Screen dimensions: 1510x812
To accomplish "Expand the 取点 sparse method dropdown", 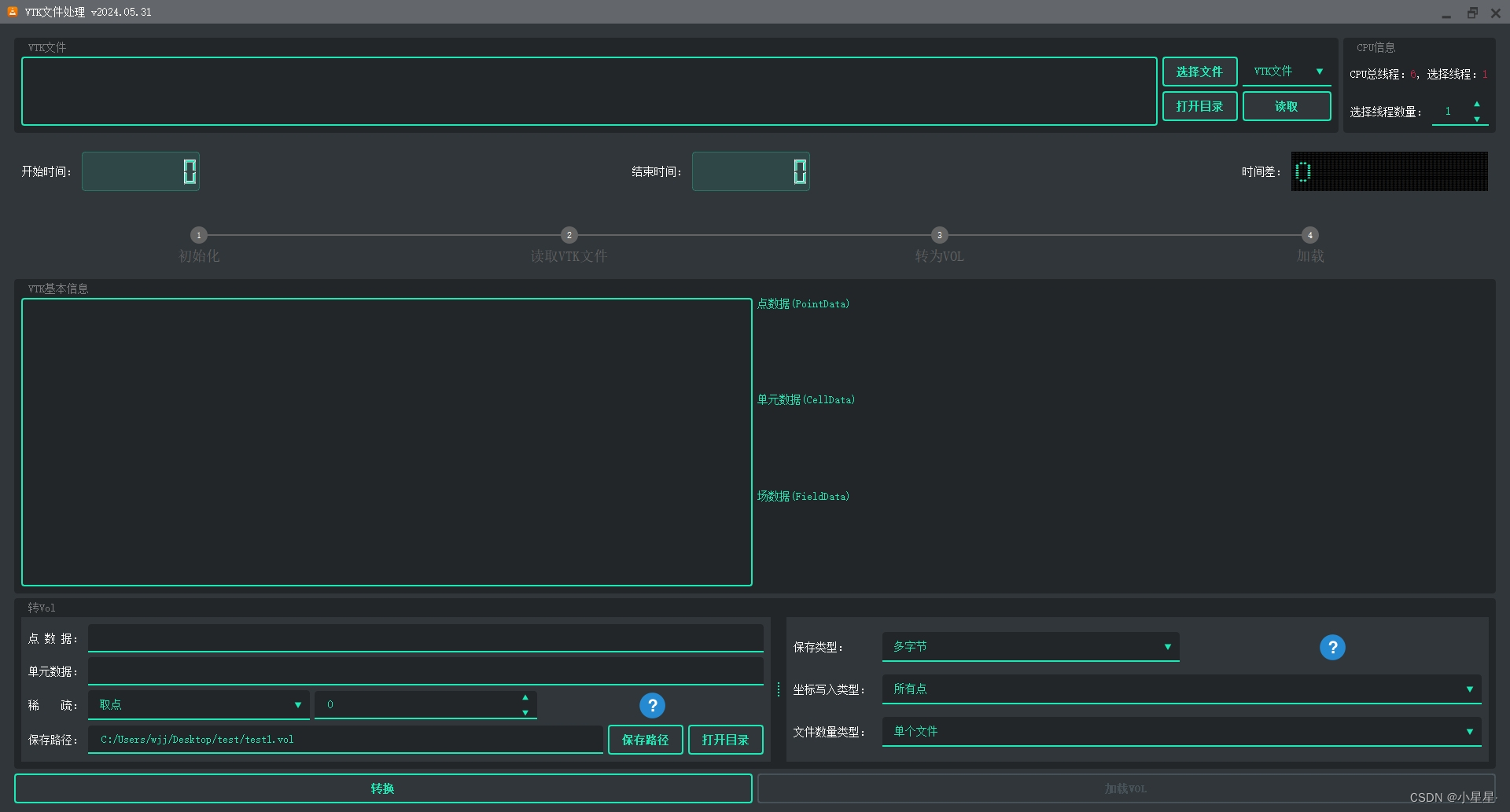I will pyautogui.click(x=197, y=704).
